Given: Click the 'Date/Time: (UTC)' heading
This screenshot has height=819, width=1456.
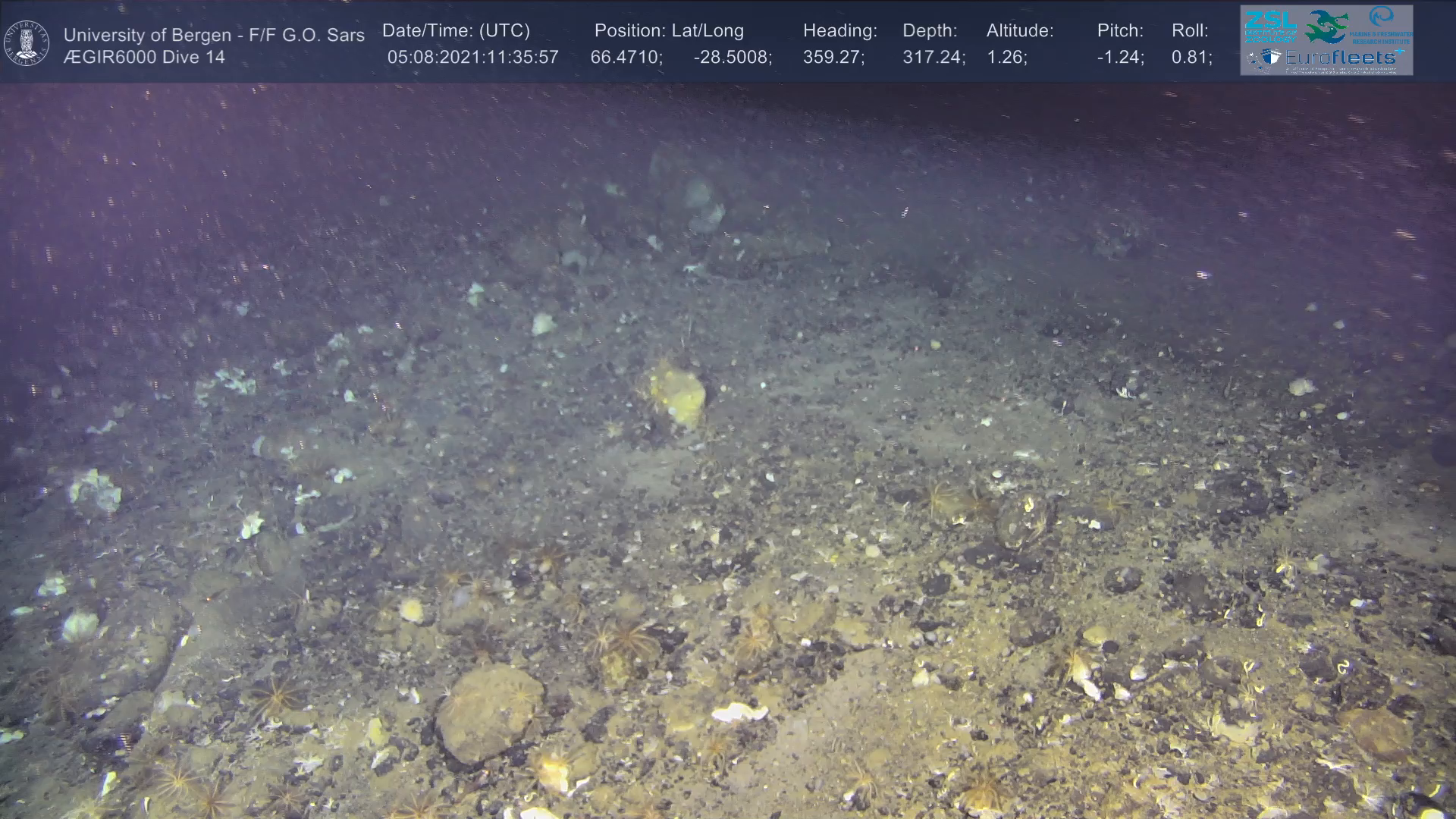Looking at the screenshot, I should pyautogui.click(x=456, y=30).
